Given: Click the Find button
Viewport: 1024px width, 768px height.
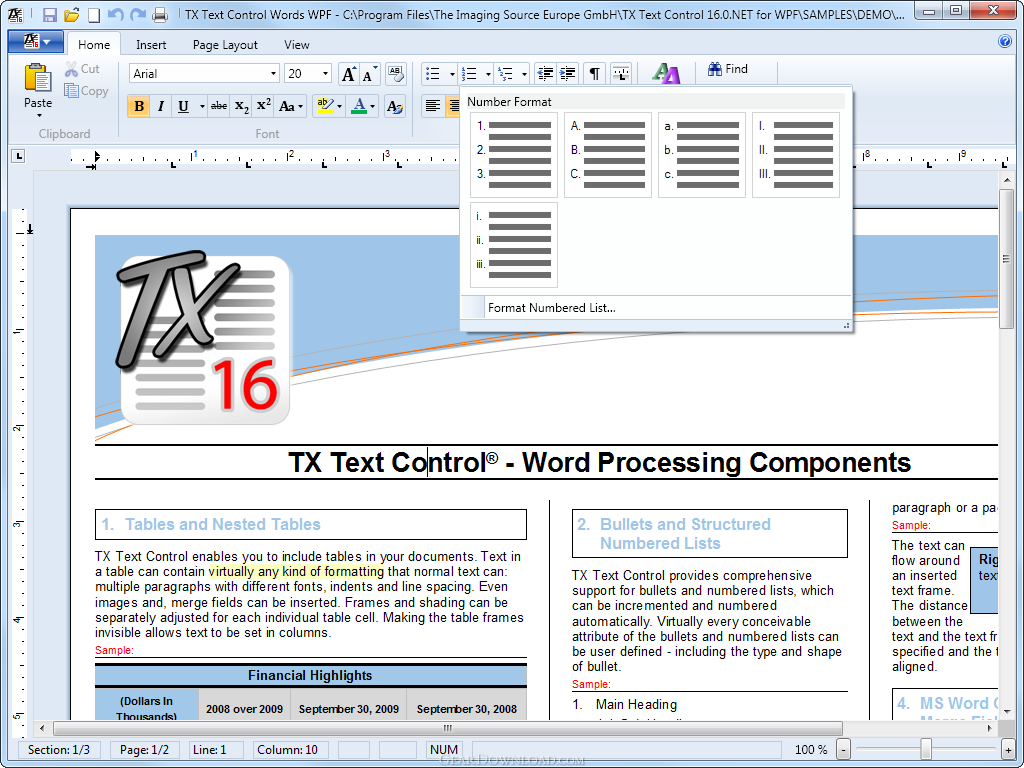Looking at the screenshot, I should [x=728, y=69].
